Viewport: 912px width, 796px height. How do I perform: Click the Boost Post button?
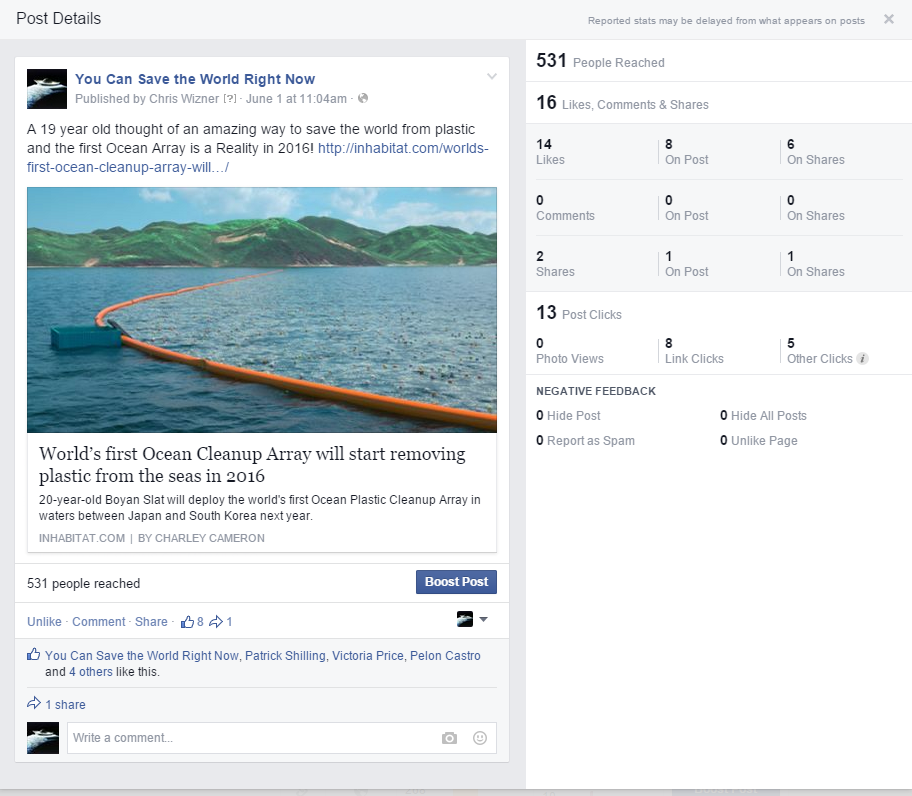click(x=456, y=582)
